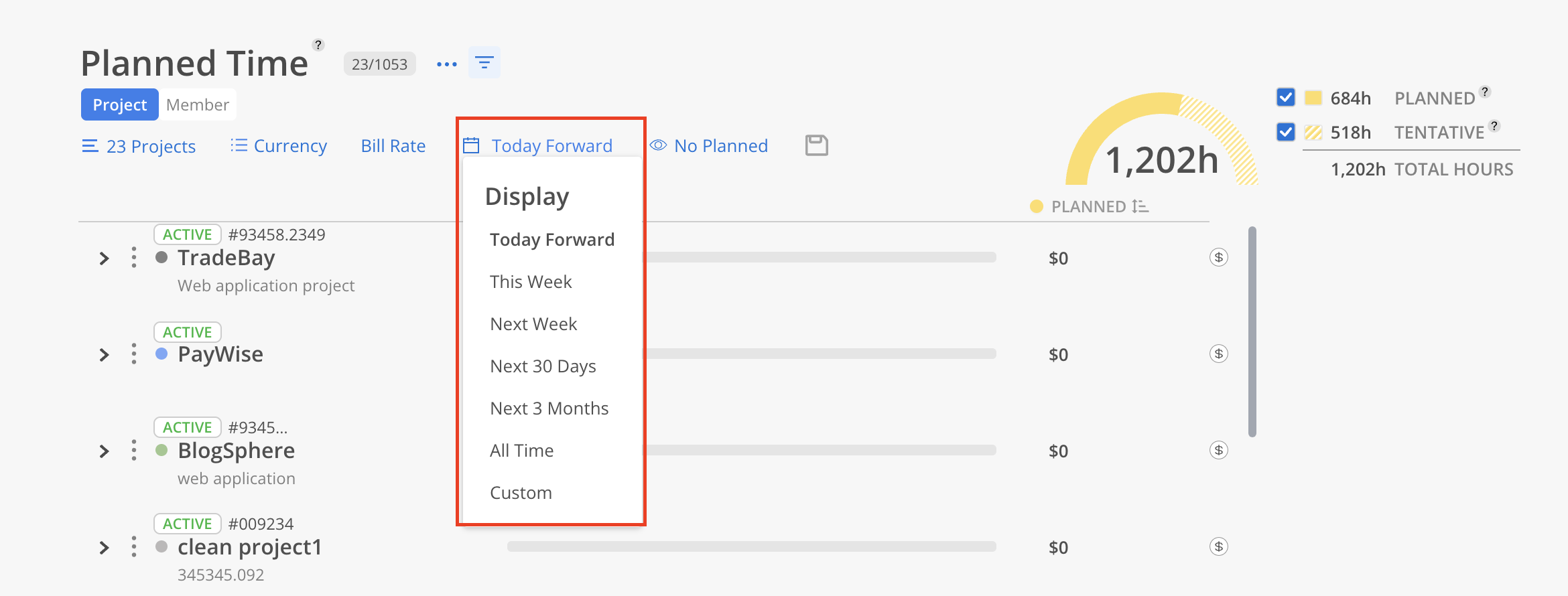Uncheck the 518h TENTATIVE checkbox
Screen dimensions: 1568x596
[x=1285, y=132]
